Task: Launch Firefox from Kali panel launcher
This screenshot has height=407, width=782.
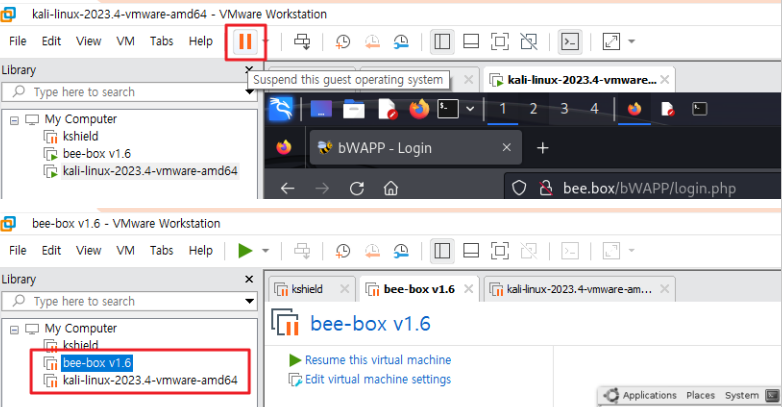Action: pos(419,109)
